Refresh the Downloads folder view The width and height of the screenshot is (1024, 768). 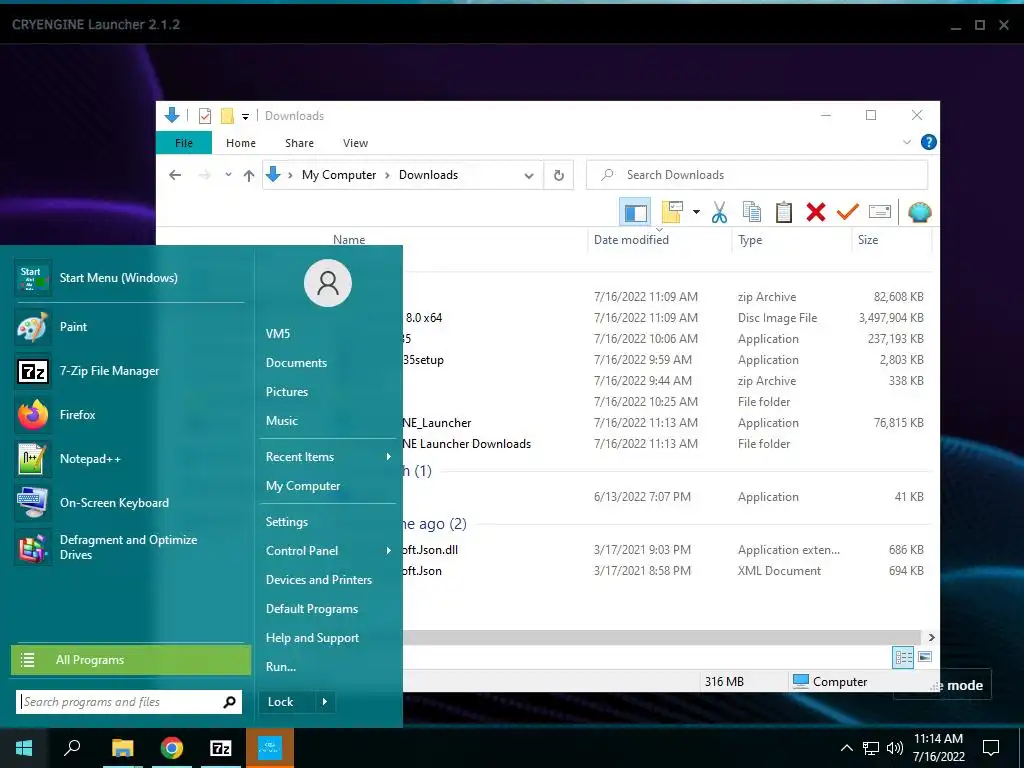pyautogui.click(x=558, y=175)
